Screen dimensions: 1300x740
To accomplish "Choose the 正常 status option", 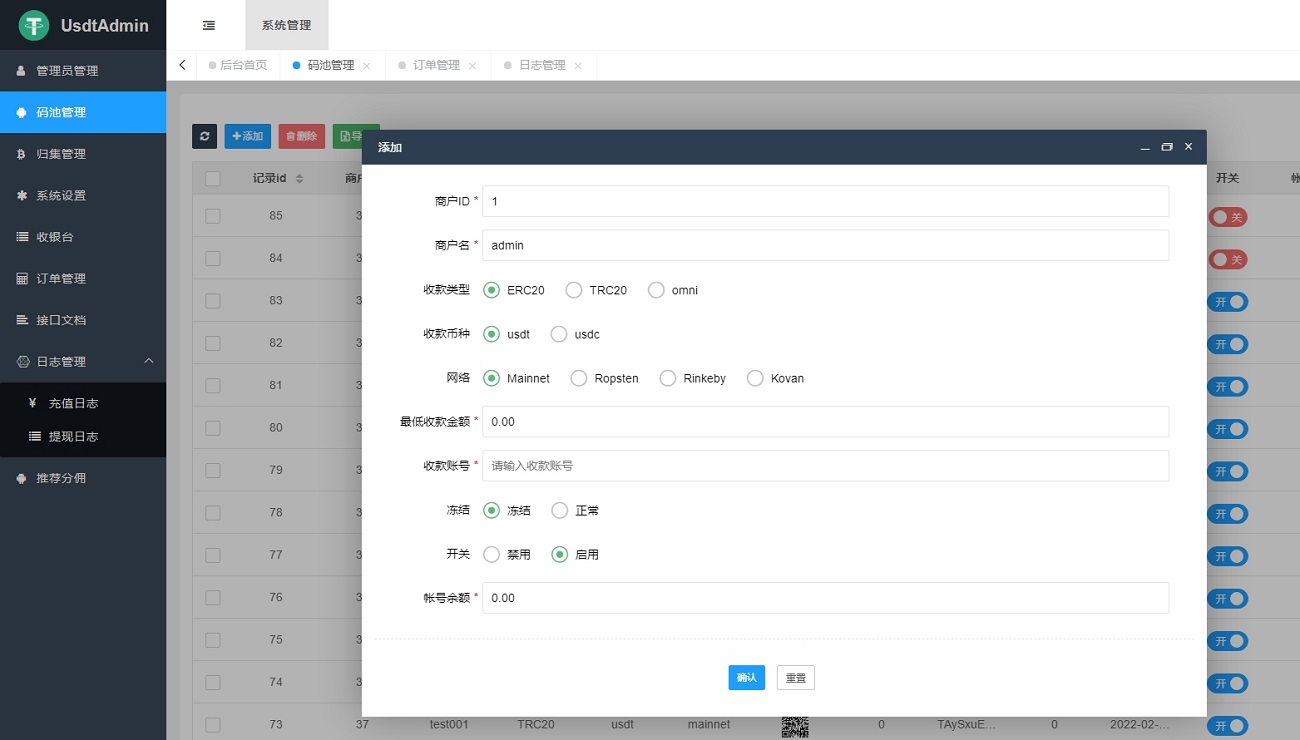I will pos(559,510).
